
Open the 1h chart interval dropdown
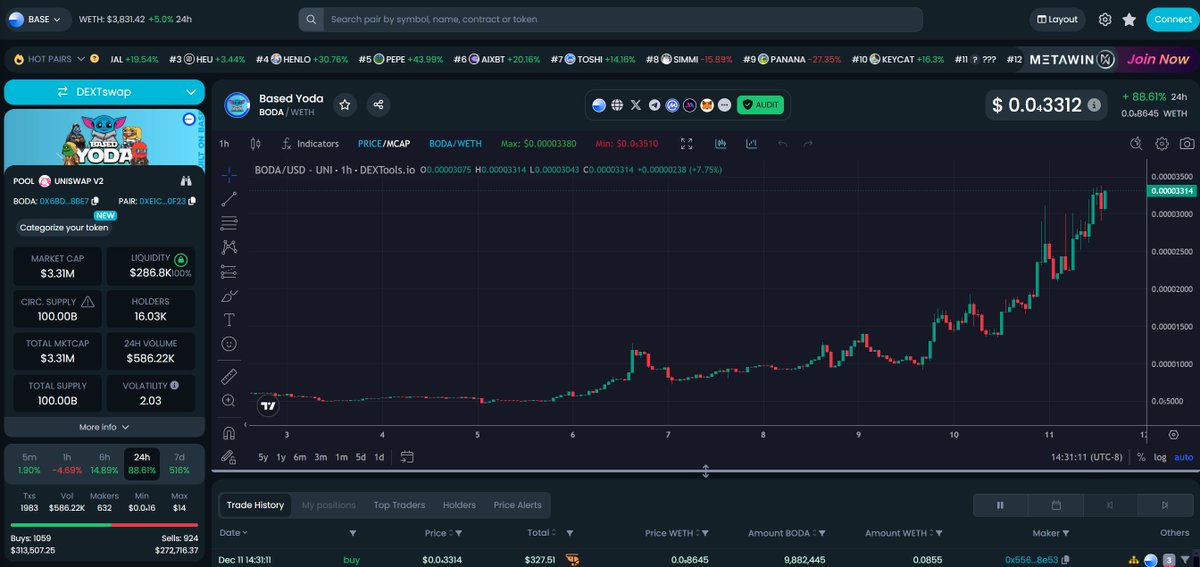click(x=225, y=144)
